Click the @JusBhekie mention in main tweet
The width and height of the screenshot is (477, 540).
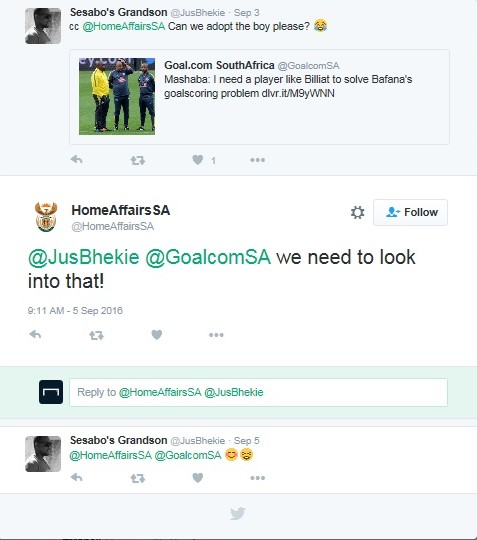[x=84, y=258]
